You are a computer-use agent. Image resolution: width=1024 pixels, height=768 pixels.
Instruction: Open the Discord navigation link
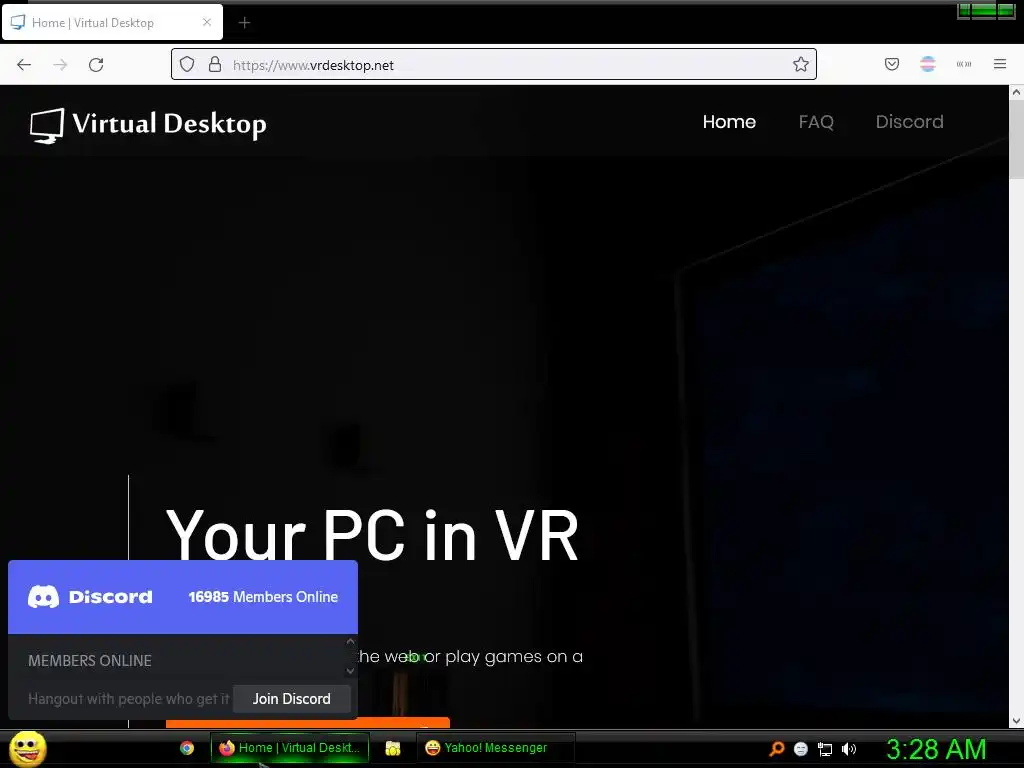[x=909, y=122]
